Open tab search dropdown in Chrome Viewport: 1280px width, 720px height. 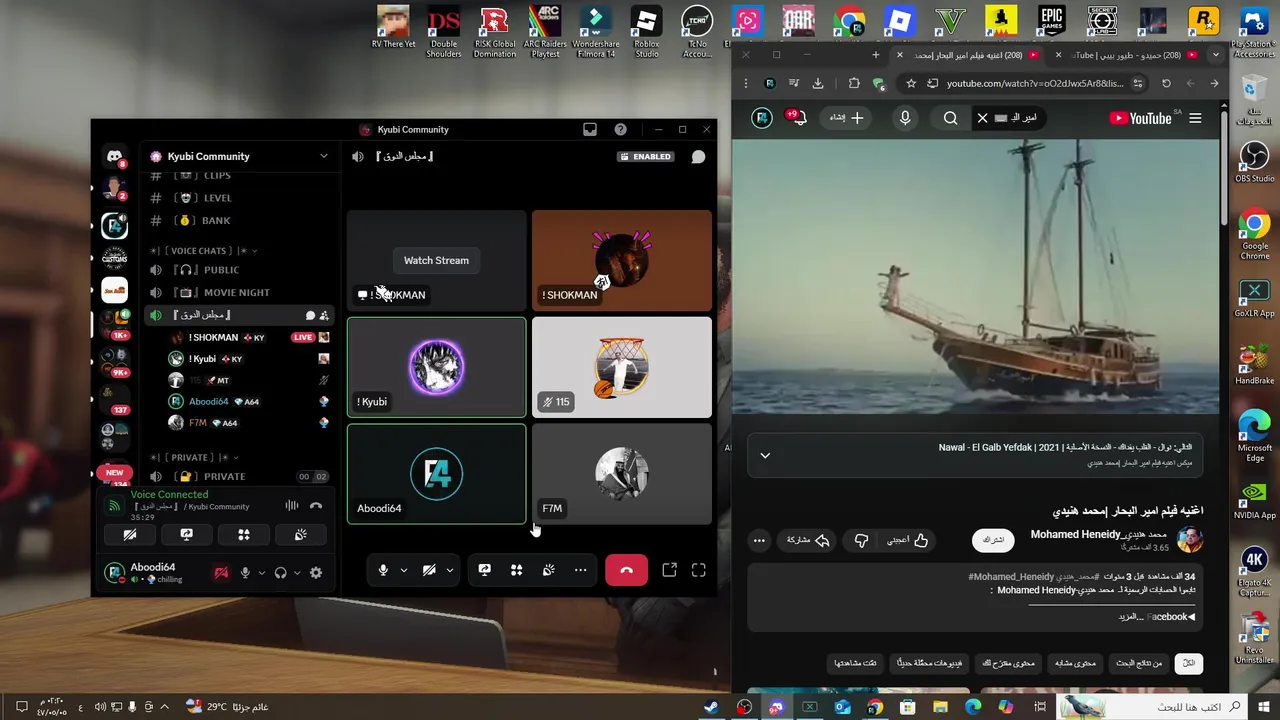point(1216,55)
